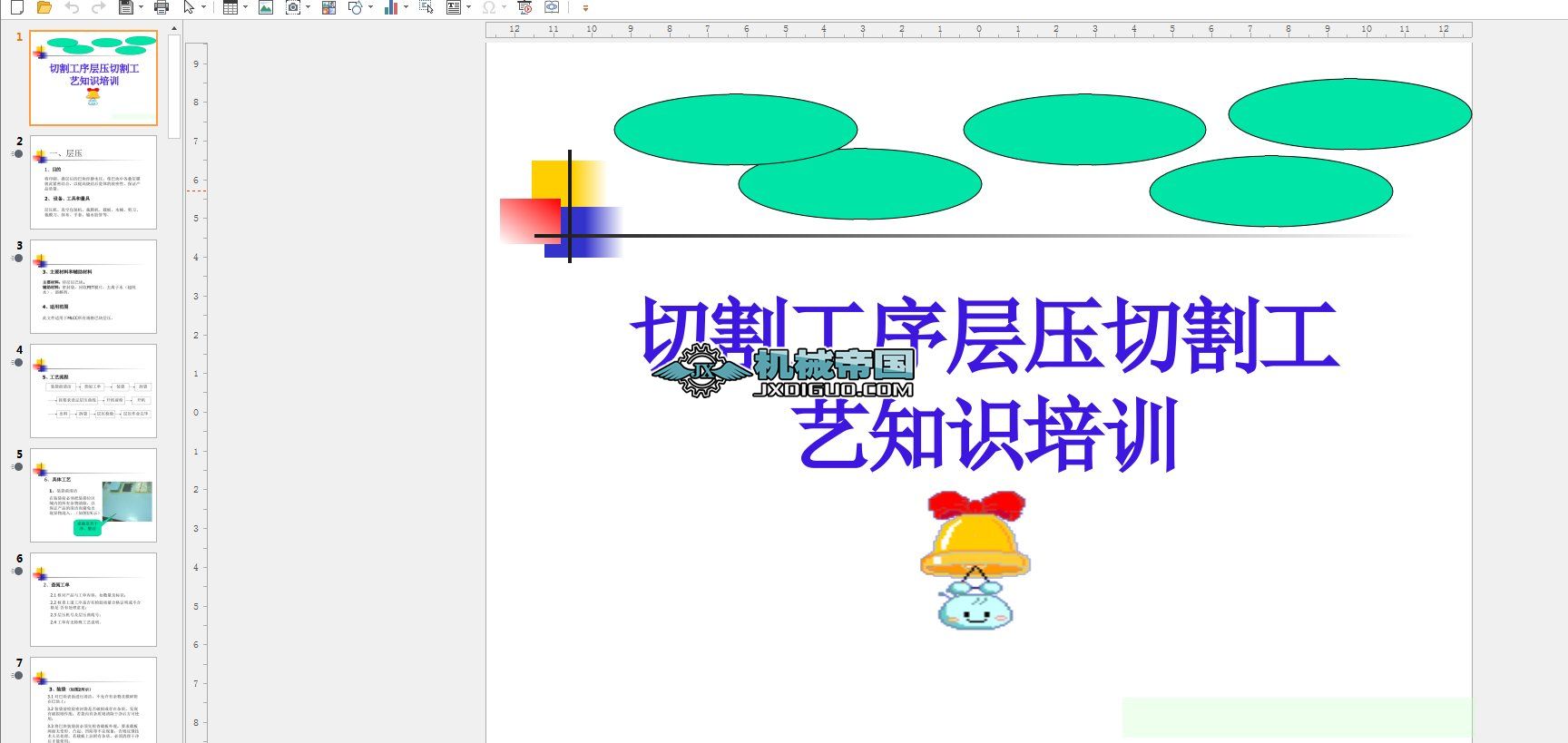Click the animation star icon beside slide 4

17,363
